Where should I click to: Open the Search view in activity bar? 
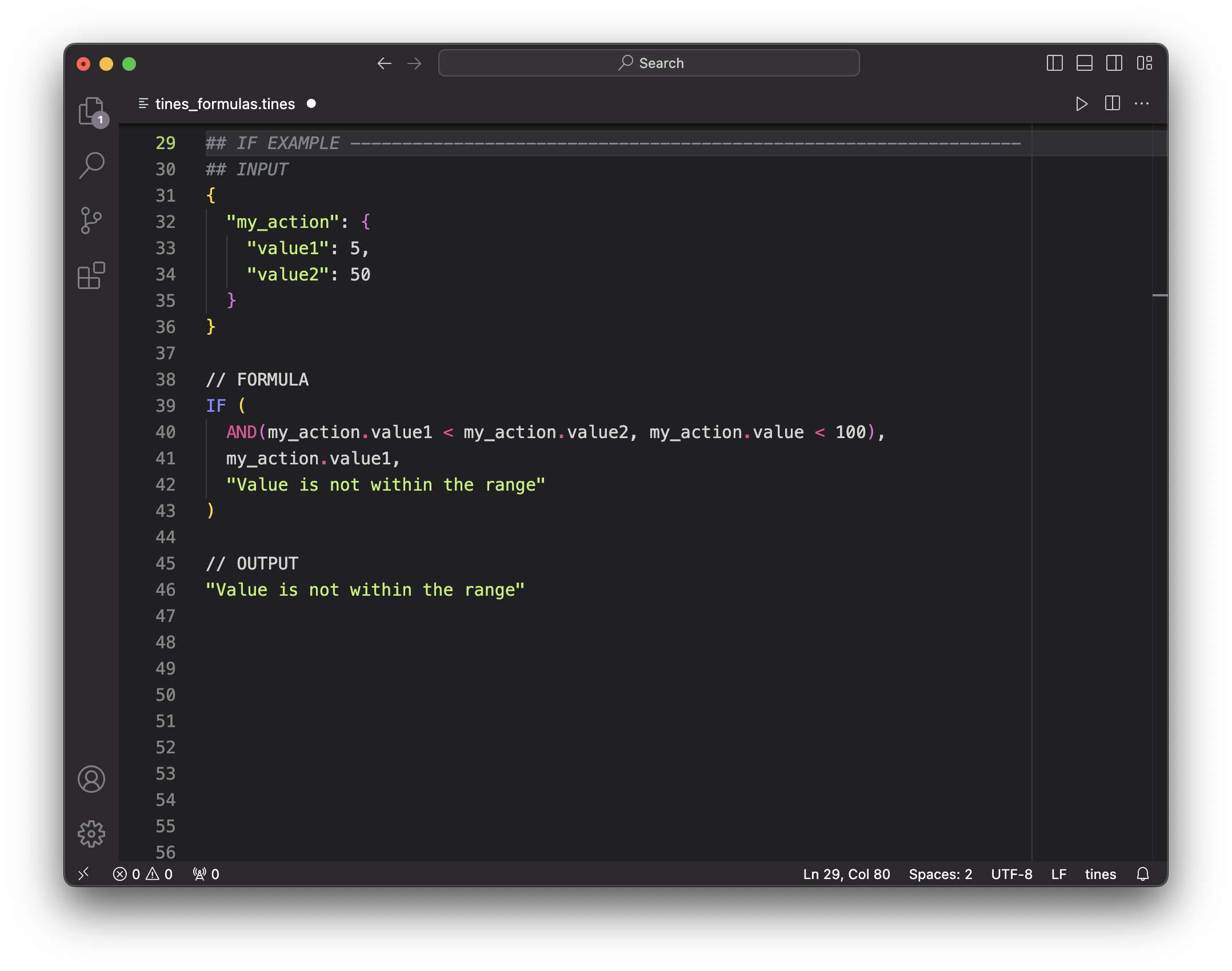[91, 166]
